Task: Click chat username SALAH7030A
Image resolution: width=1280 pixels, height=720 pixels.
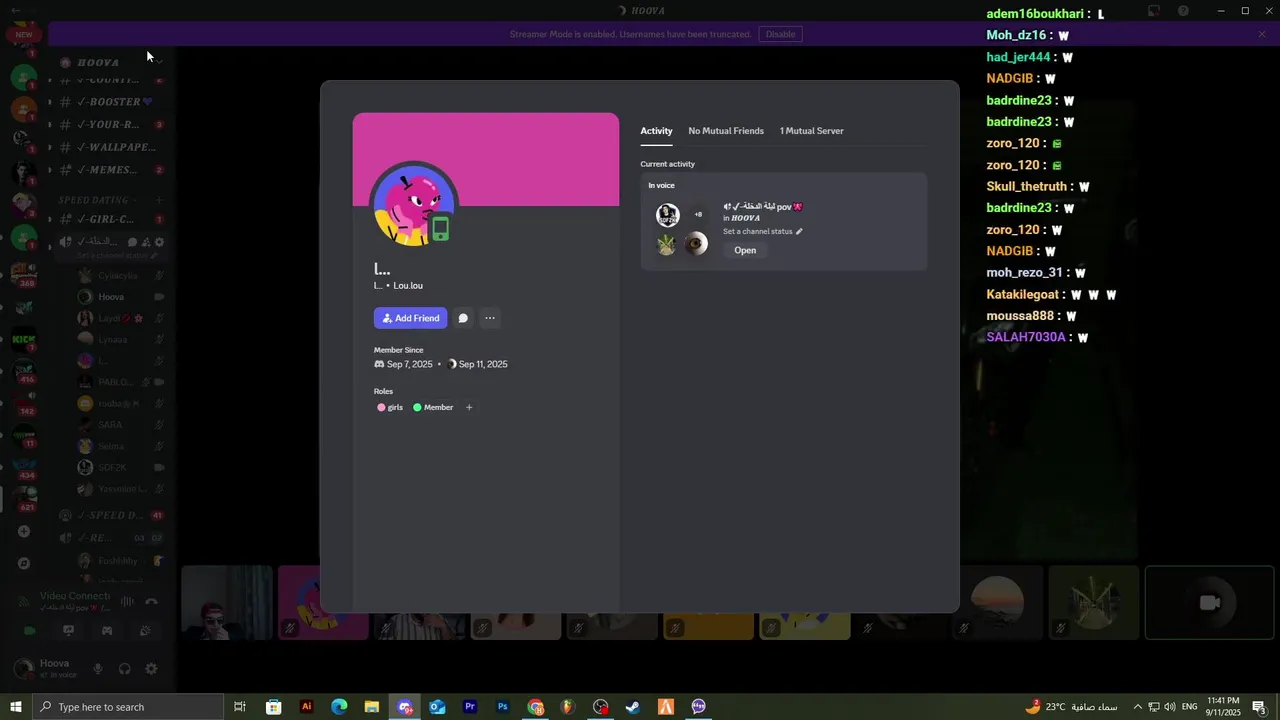Action: tap(1026, 338)
